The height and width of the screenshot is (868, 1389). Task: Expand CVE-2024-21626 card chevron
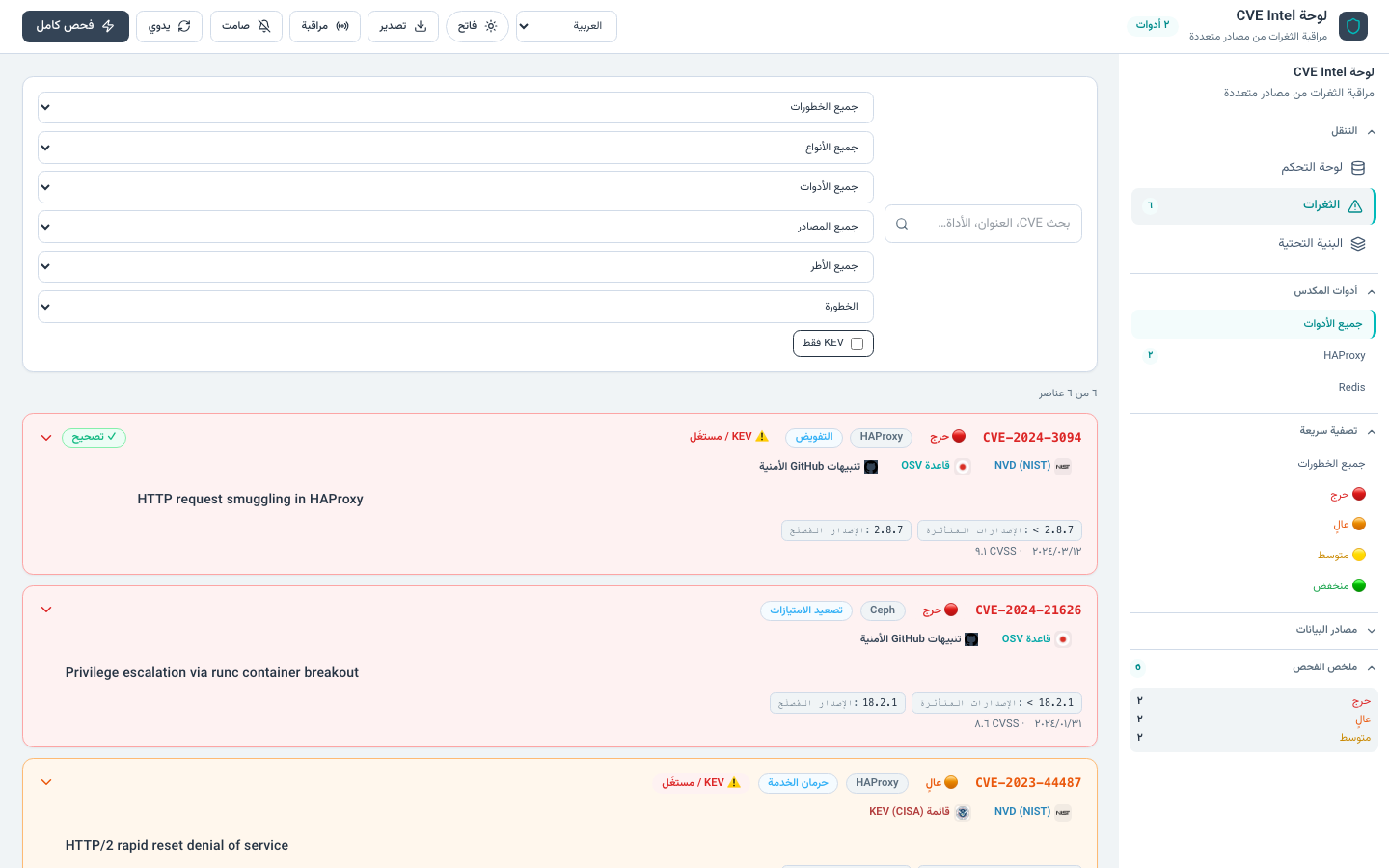46,610
